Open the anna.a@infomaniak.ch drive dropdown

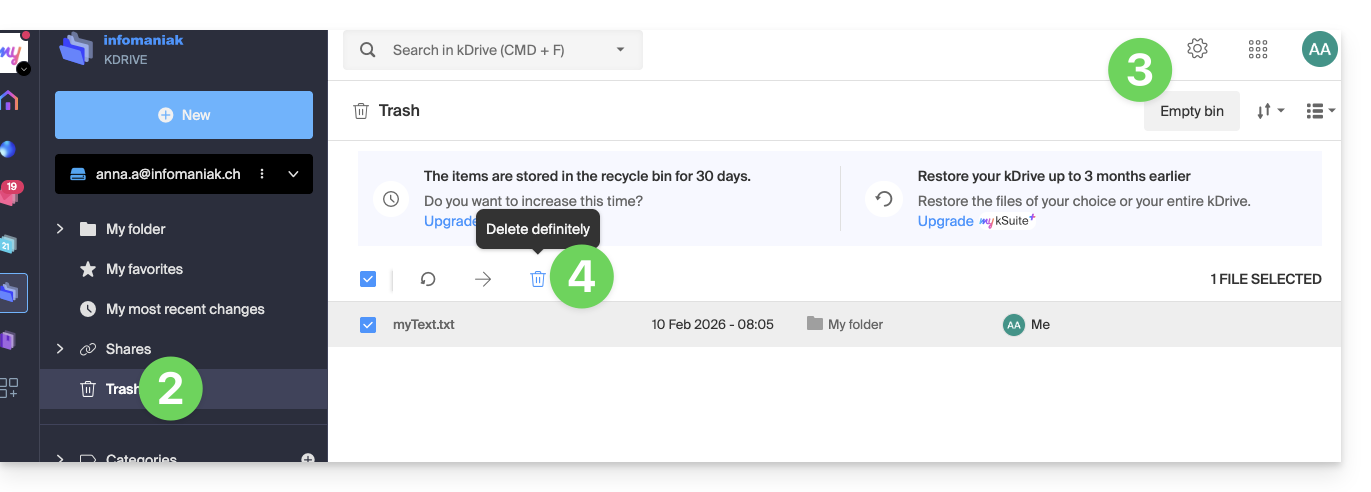293,174
